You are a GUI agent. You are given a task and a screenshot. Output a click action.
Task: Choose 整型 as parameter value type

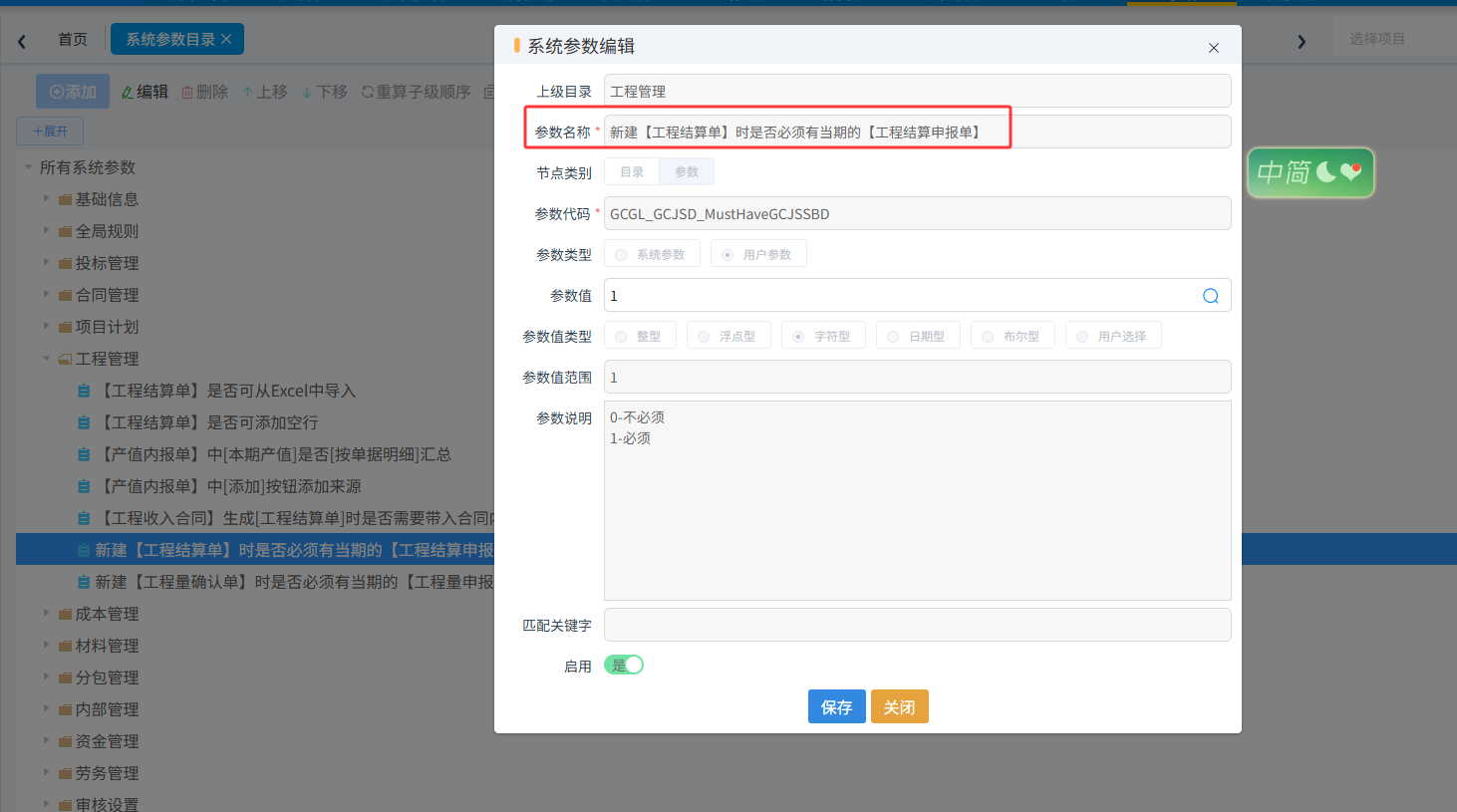pos(640,336)
